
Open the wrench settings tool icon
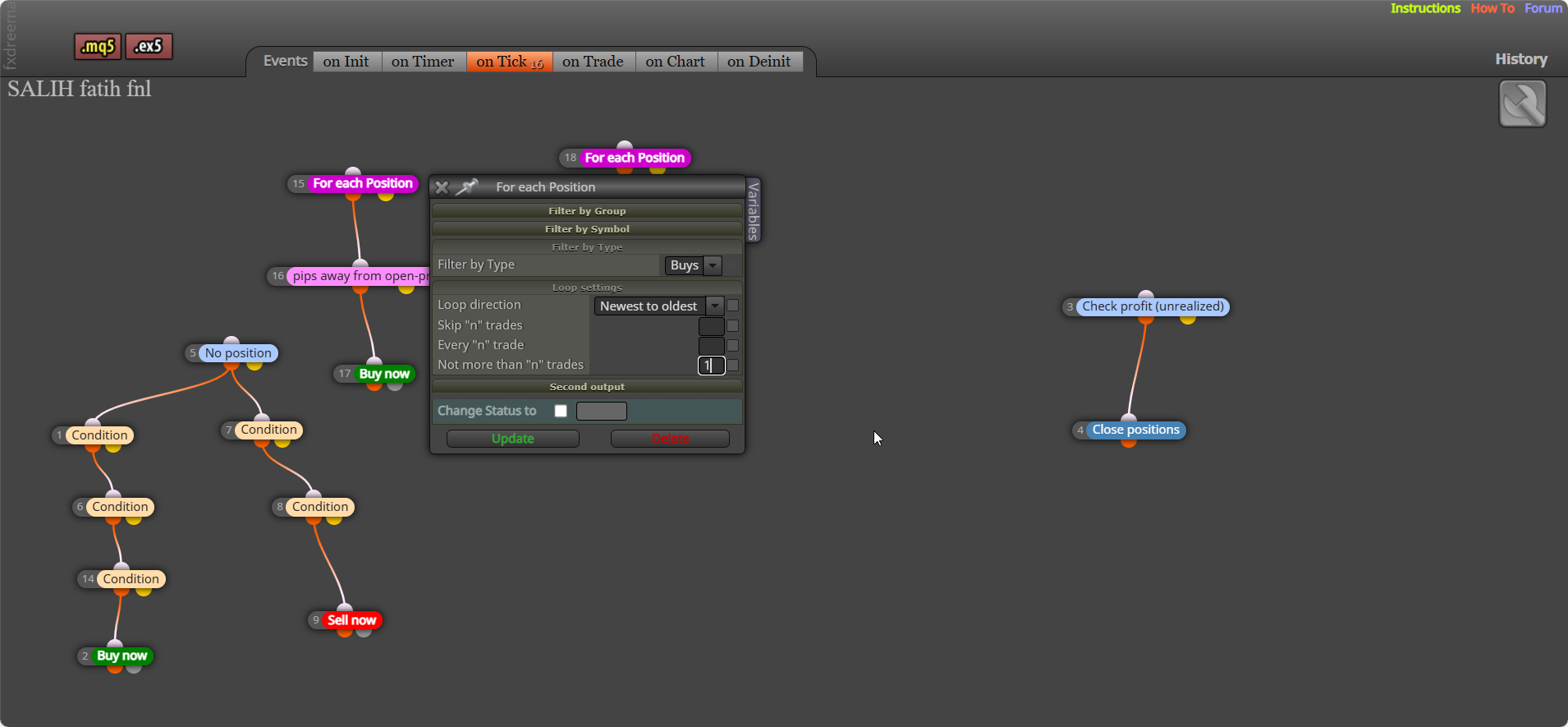(x=1522, y=104)
